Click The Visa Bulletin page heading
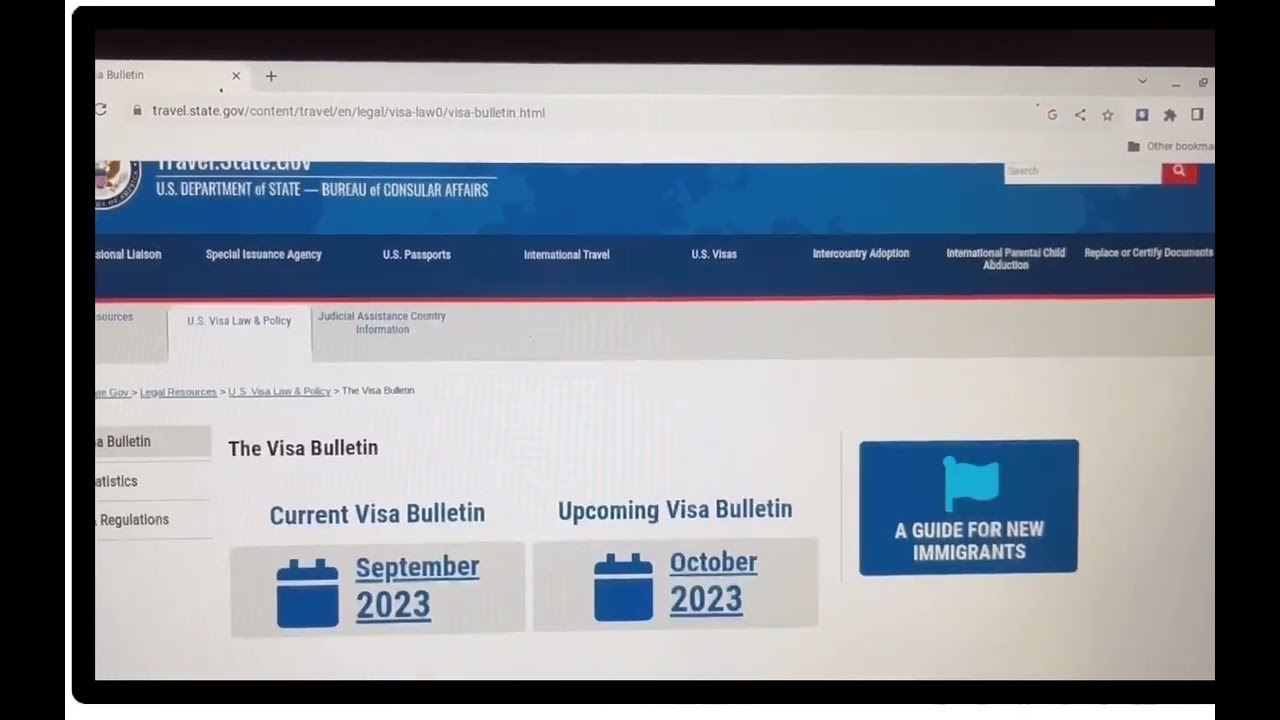This screenshot has height=720, width=1280. pyautogui.click(x=303, y=448)
